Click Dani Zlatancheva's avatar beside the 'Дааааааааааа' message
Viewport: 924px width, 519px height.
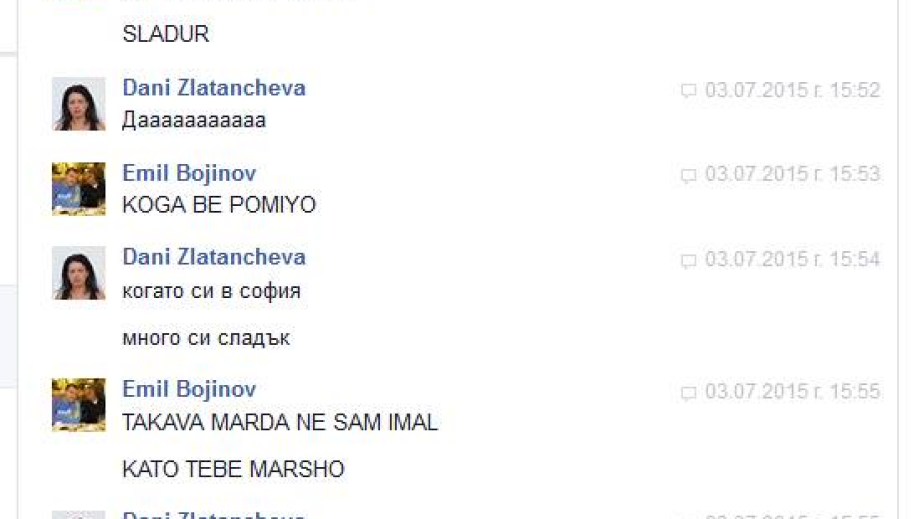[x=79, y=104]
